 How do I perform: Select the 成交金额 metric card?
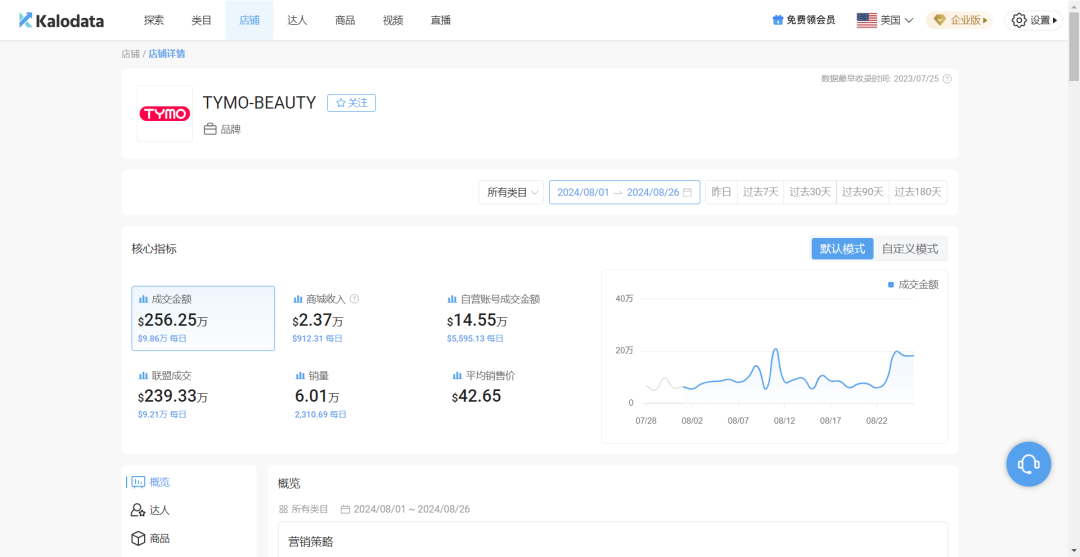[203, 318]
